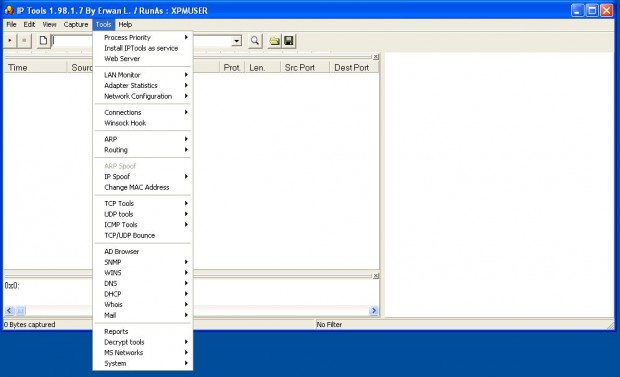Image resolution: width=620 pixels, height=377 pixels.
Task: Open the Mail submenu entry
Action: coord(143,315)
